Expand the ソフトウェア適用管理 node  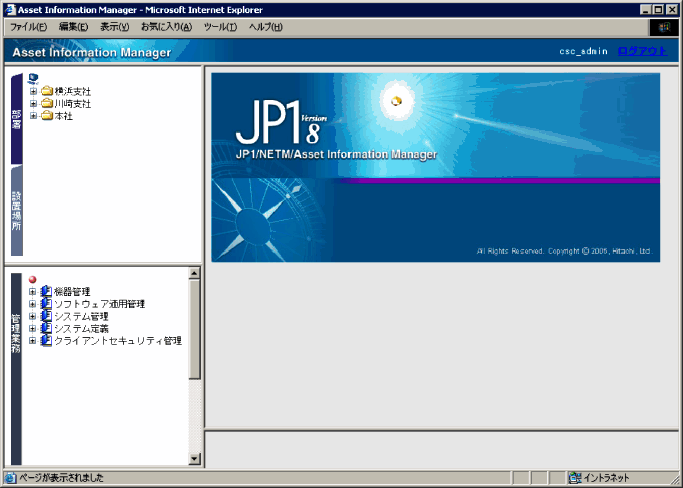click(32, 304)
